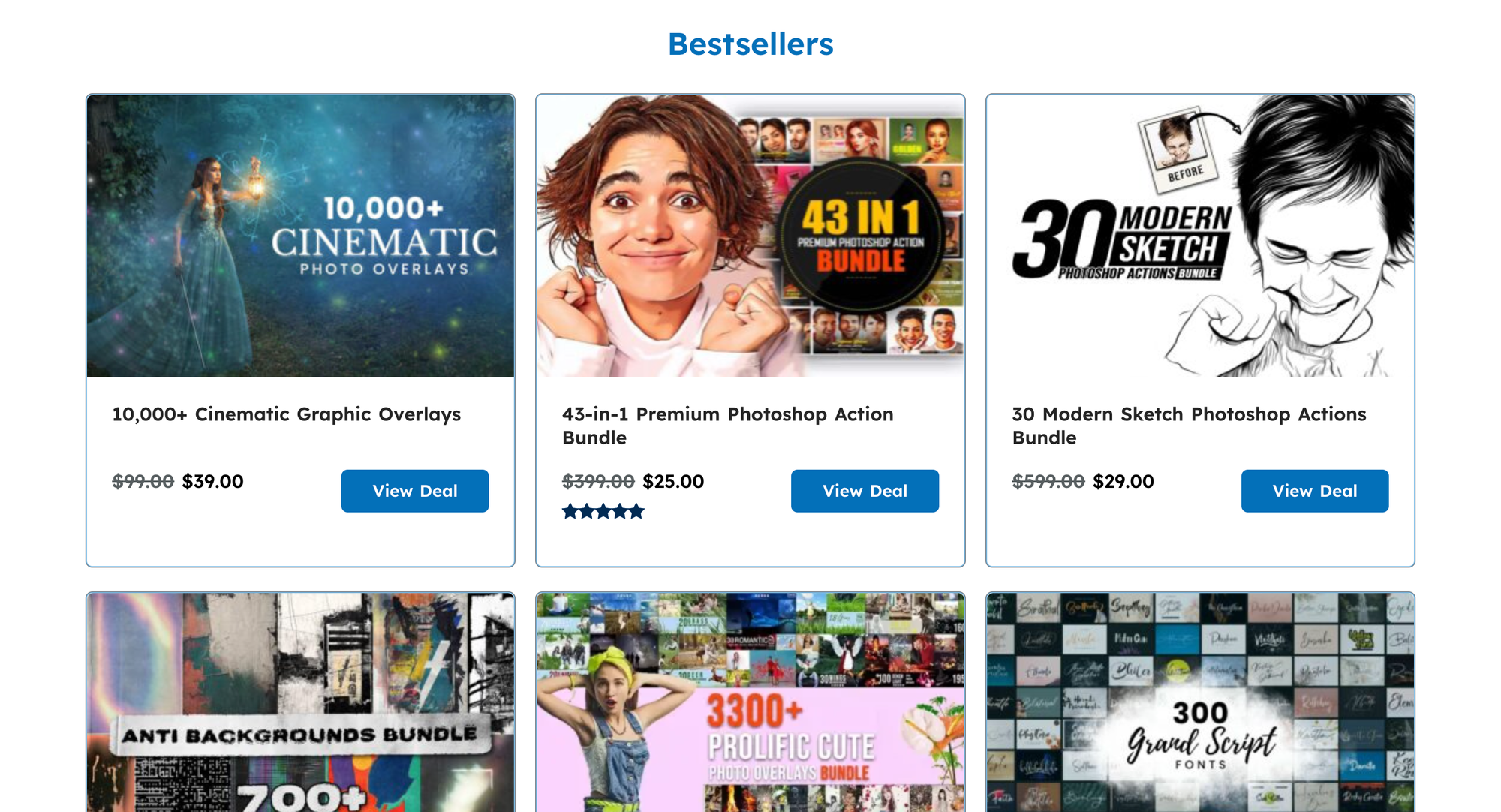Image resolution: width=1501 pixels, height=812 pixels.
Task: Open the 30 Modern Sketch Photoshop Actions title
Action: click(1189, 426)
